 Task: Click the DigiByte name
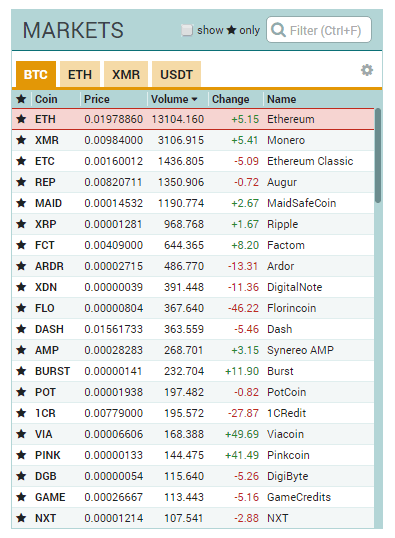tap(288, 476)
